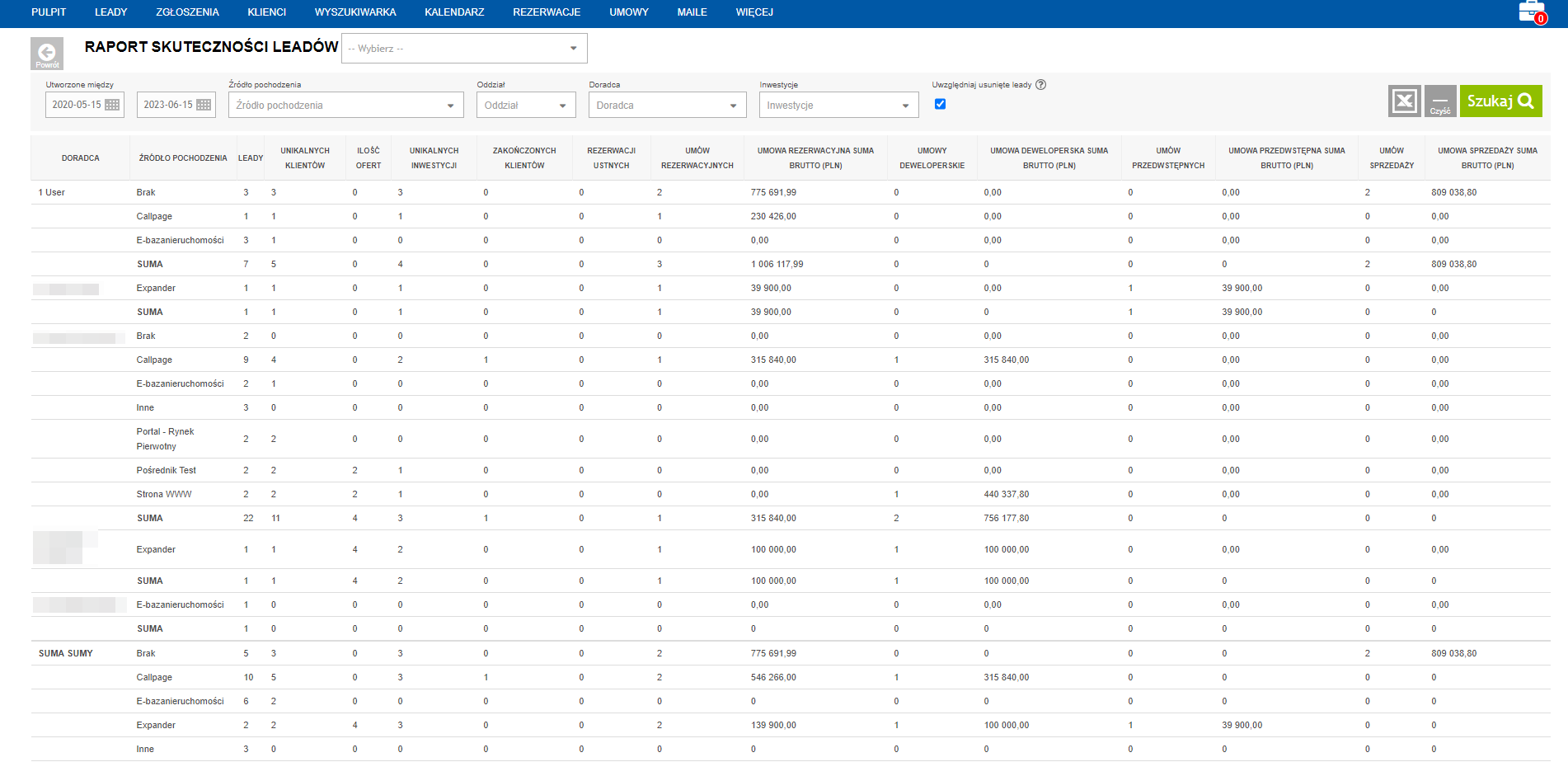Screen dimensions: 1568x762
Task: Open the briefcase notifications icon
Action: pos(1533,12)
